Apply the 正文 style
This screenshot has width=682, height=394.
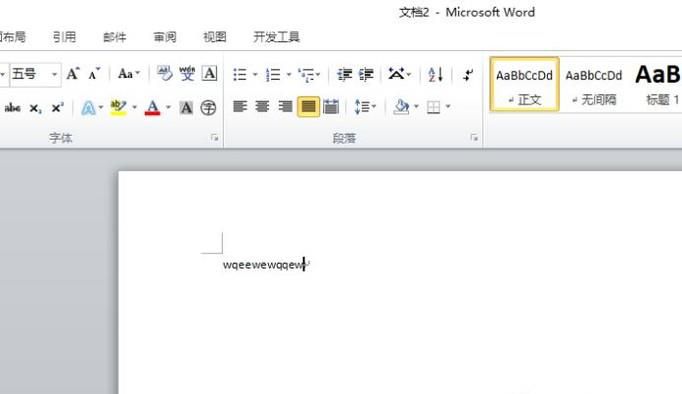[x=524, y=84]
